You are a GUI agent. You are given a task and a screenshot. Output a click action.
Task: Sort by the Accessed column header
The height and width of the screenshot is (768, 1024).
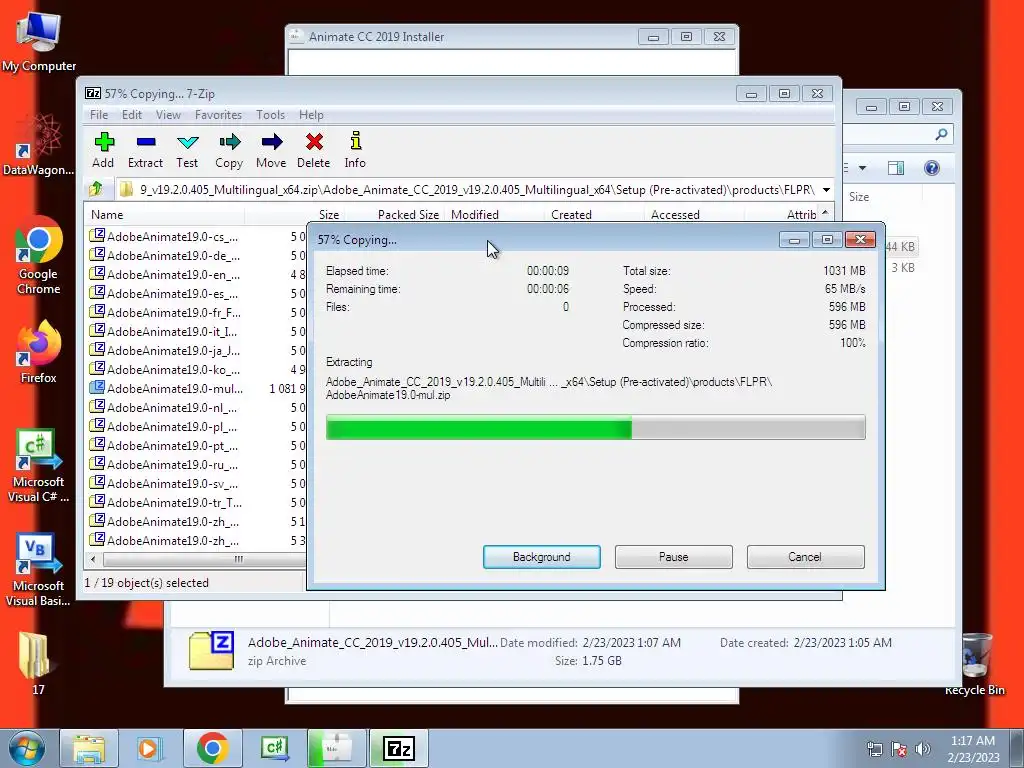[694, 215]
